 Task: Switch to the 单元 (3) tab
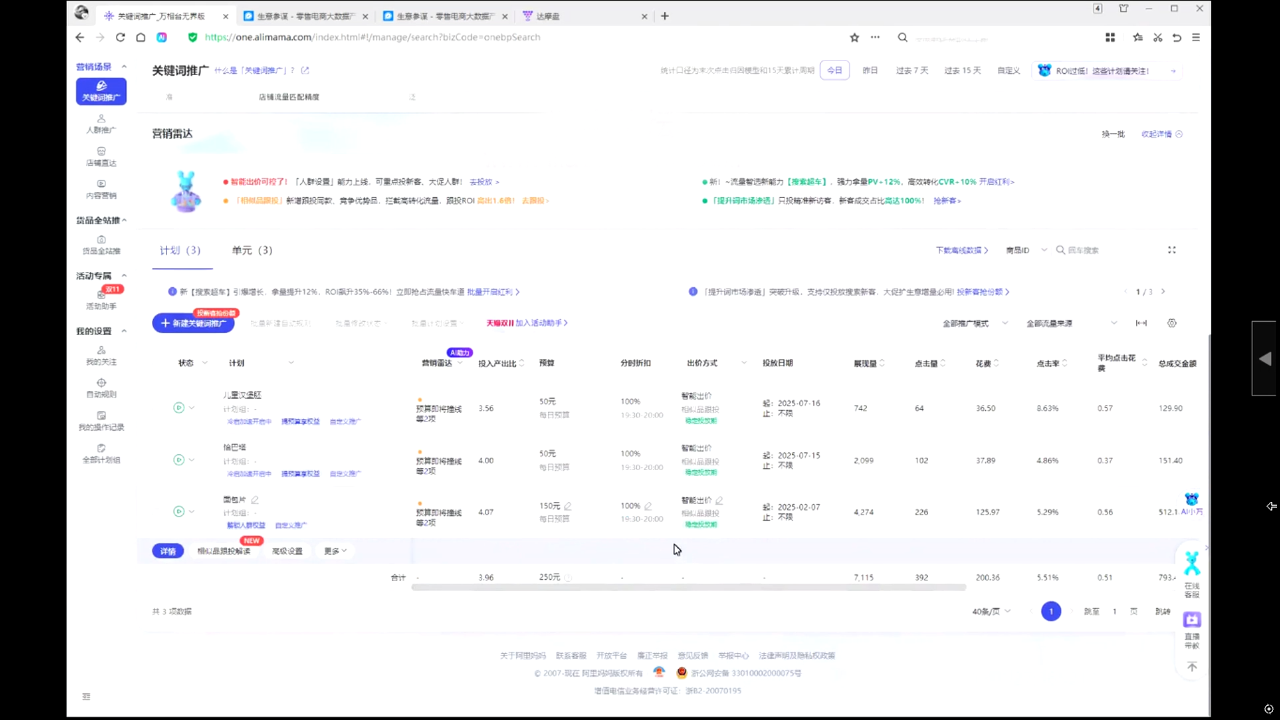(252, 250)
